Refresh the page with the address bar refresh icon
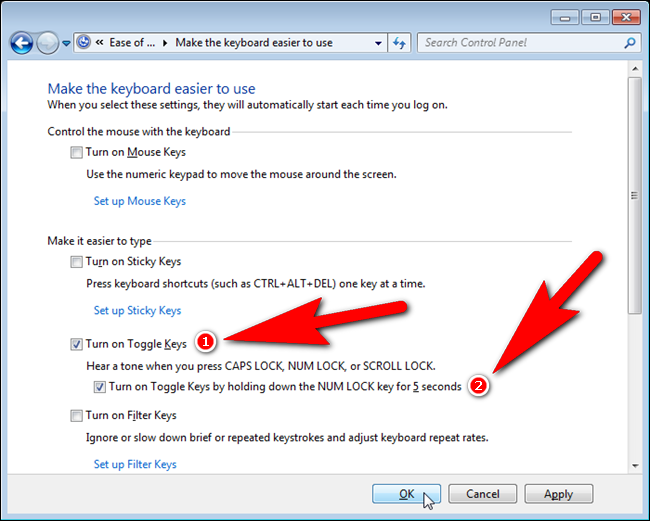Viewport: 650px width, 521px height. coord(399,43)
